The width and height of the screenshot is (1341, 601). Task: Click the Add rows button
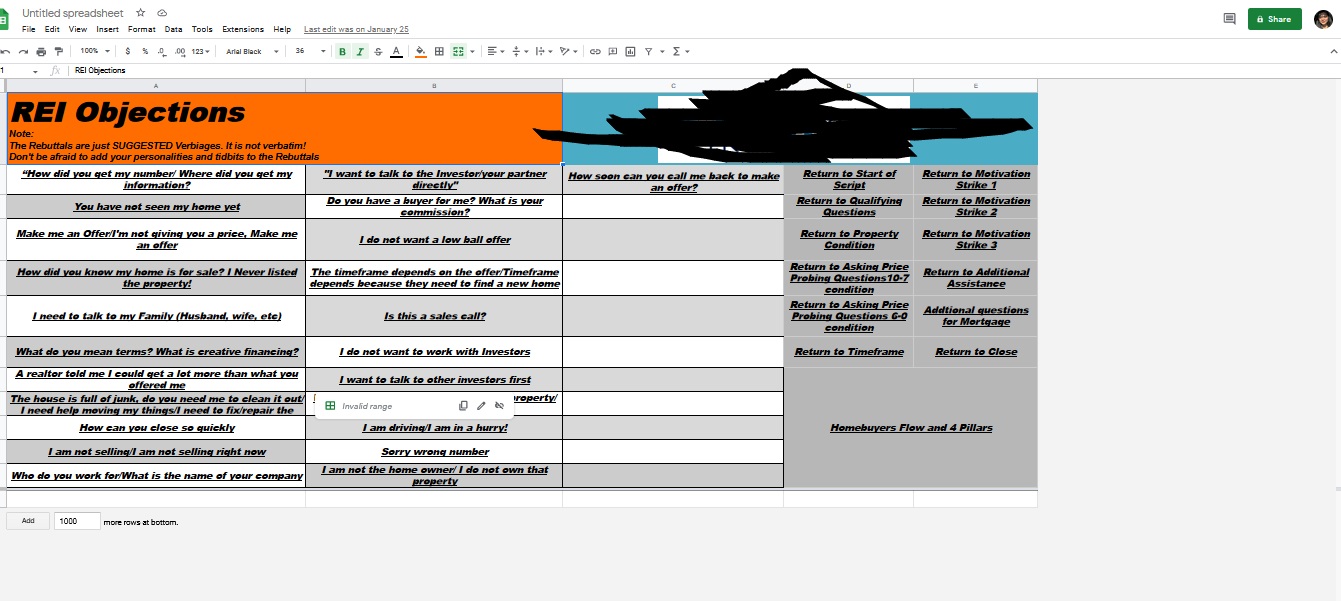pyautogui.click(x=28, y=520)
